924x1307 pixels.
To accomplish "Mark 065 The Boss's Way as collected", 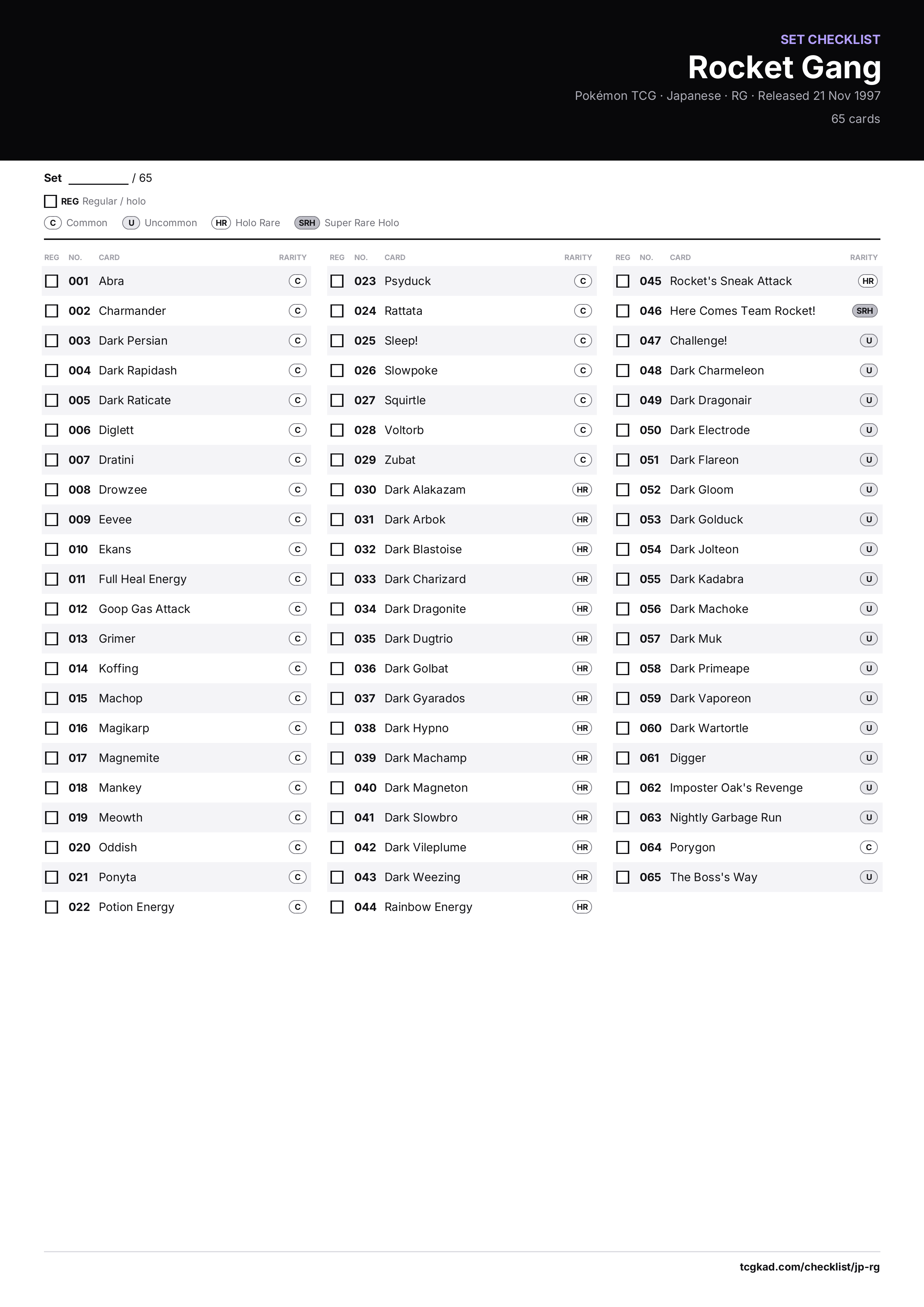I will 623,877.
